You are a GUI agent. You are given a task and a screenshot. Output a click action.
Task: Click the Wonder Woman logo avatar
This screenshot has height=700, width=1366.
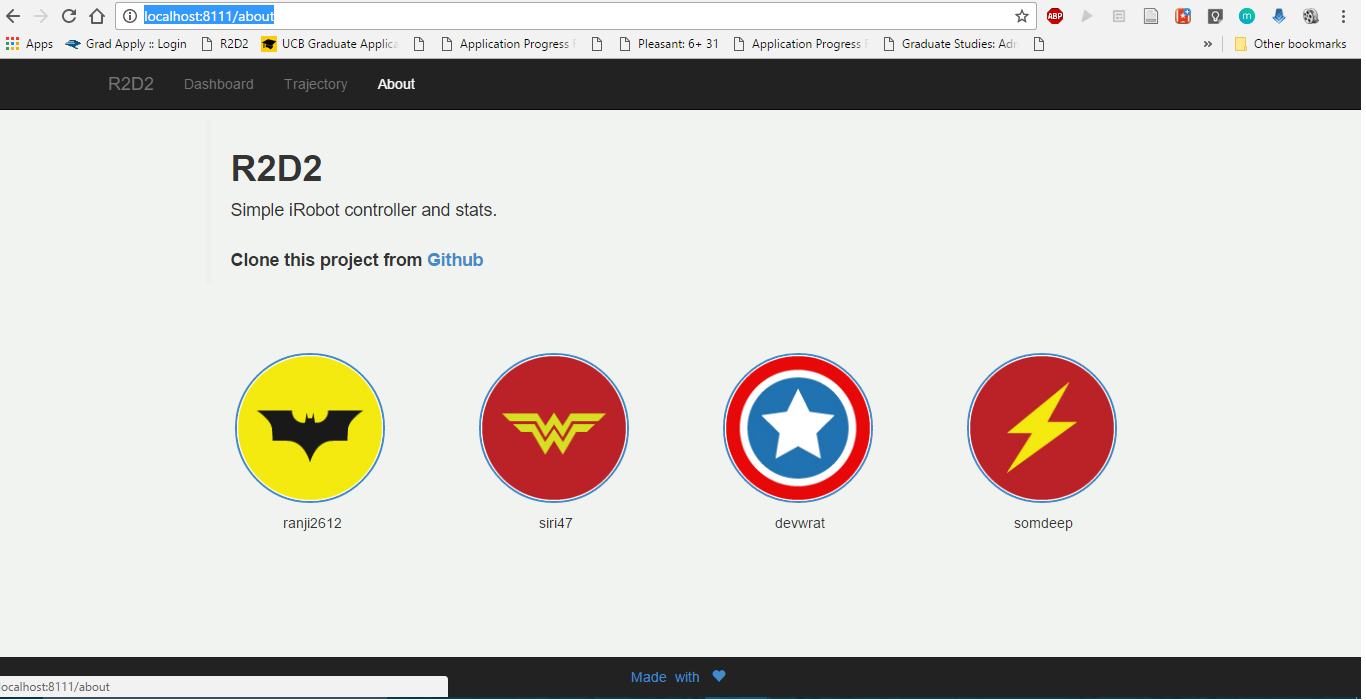554,428
